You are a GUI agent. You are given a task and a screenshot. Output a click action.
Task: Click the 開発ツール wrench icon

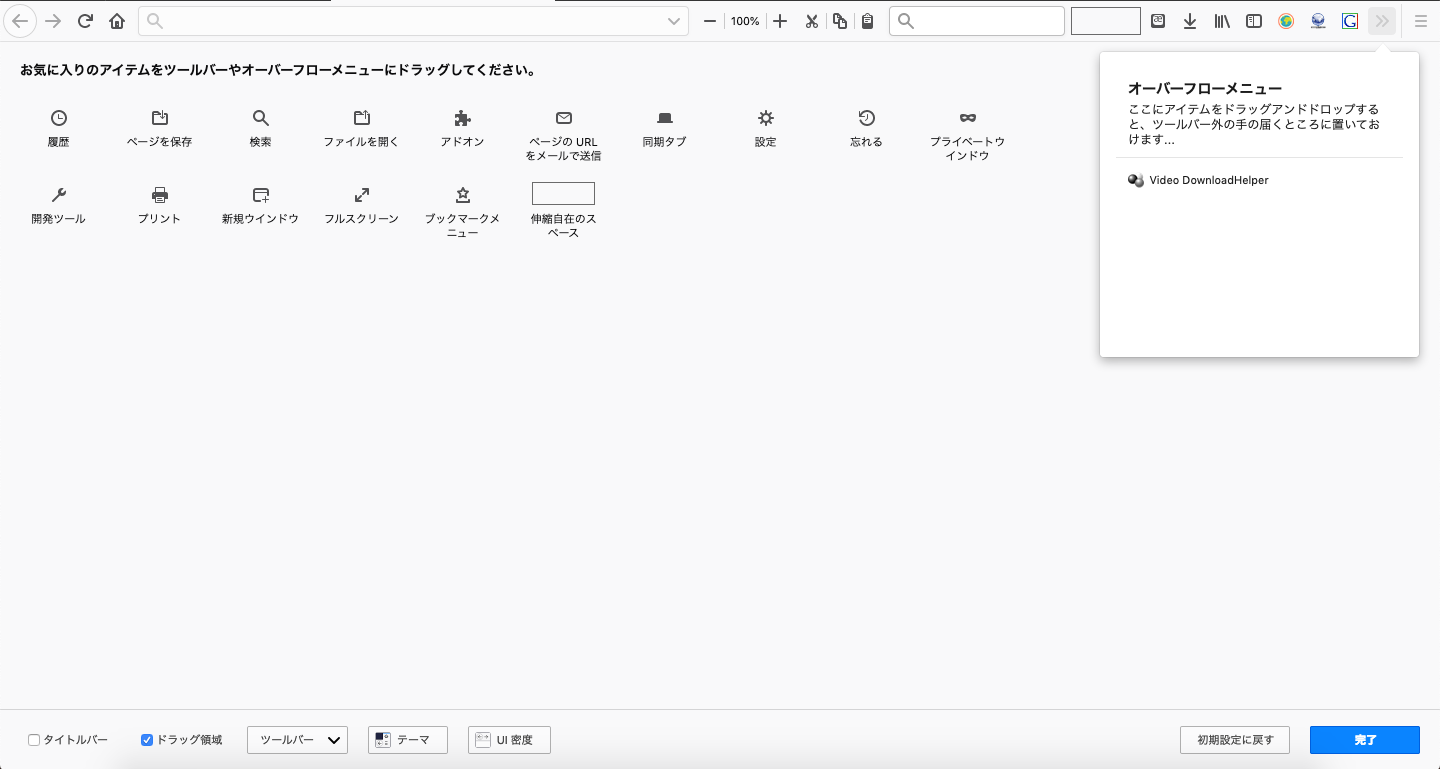[x=59, y=195]
